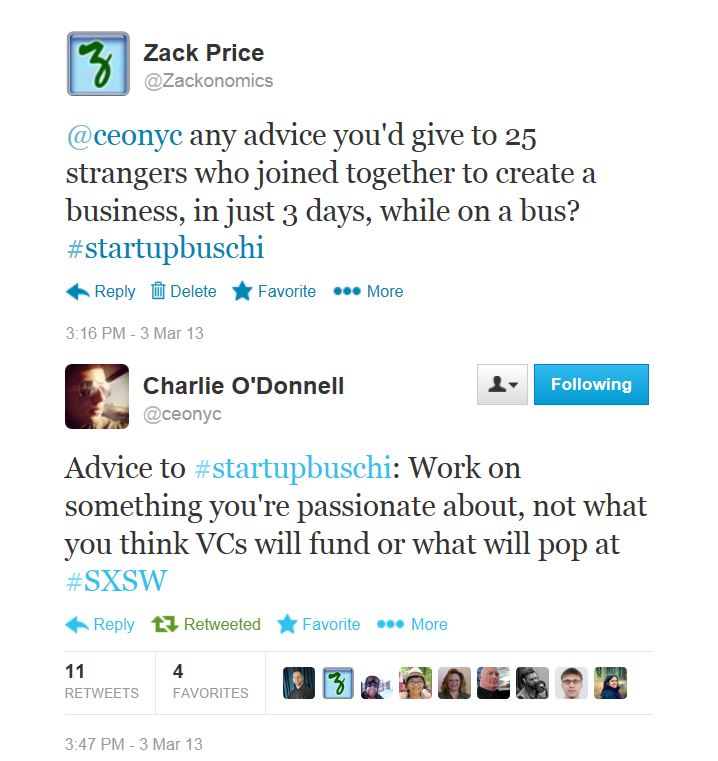Open the user actions dropdown beside Following
This screenshot has height=761, width=718.
502,384
